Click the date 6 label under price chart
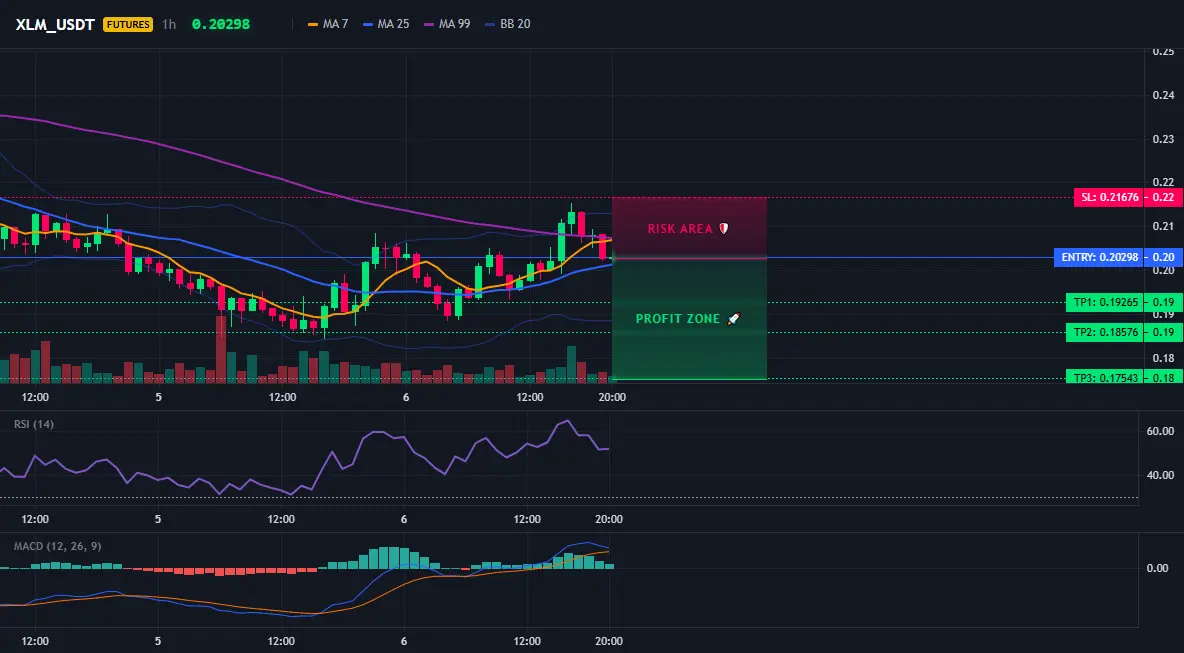The width and height of the screenshot is (1184, 653). tap(405, 397)
